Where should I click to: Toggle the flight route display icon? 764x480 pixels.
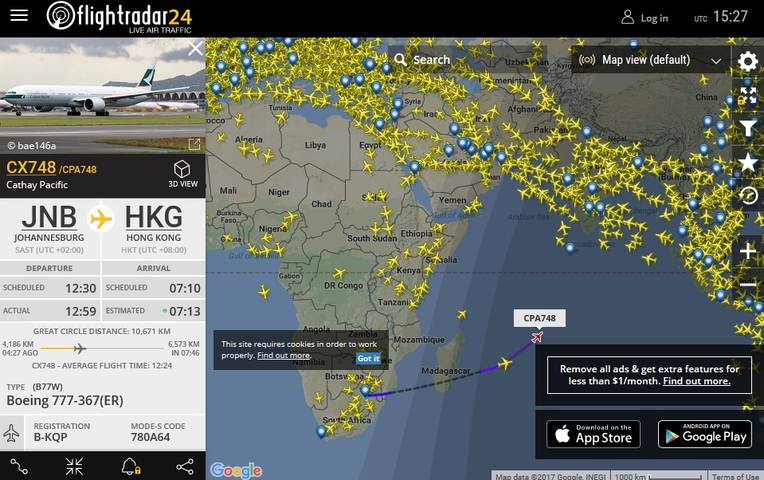(19, 467)
